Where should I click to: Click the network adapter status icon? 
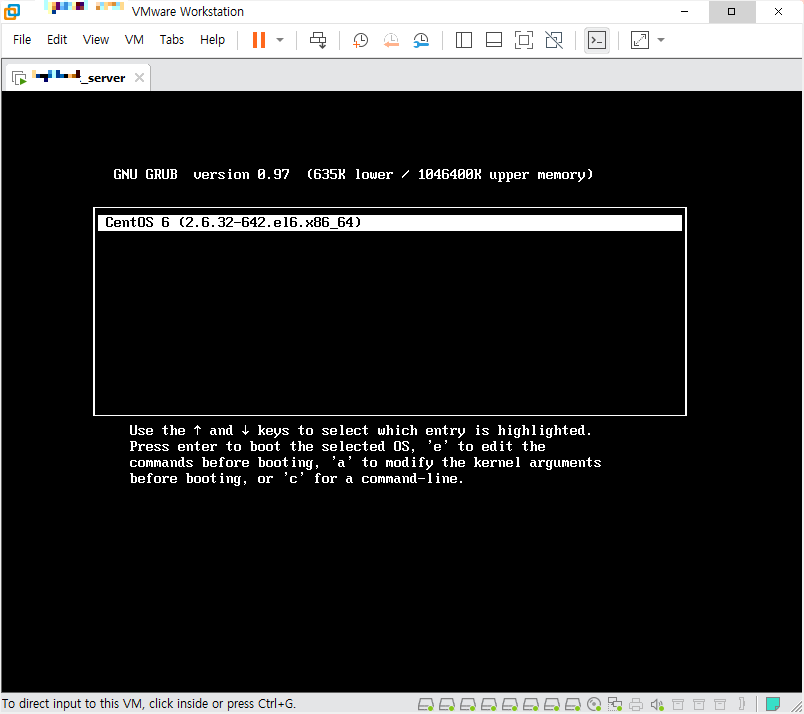(x=615, y=704)
